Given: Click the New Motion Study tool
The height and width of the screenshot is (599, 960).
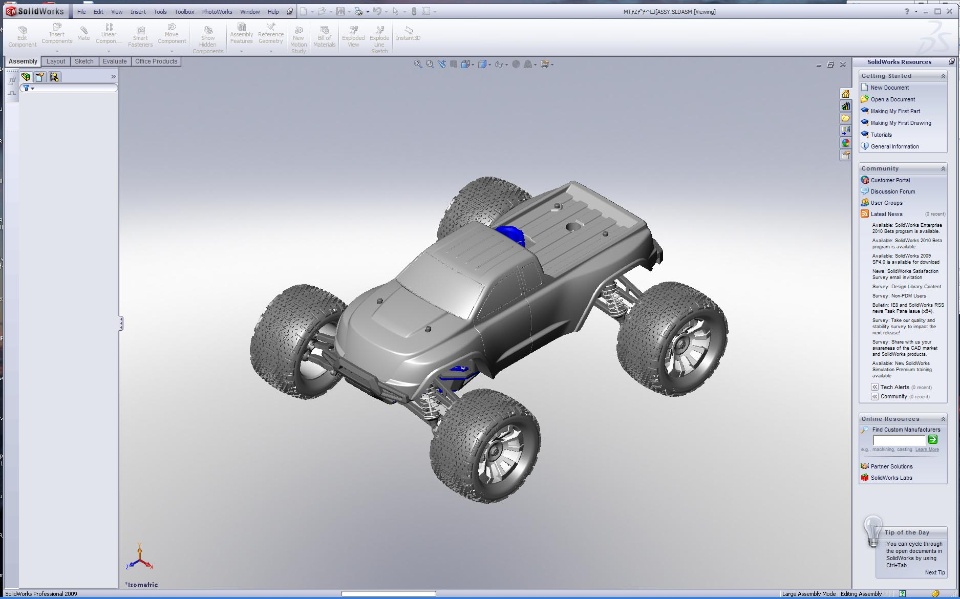Looking at the screenshot, I should [299, 40].
